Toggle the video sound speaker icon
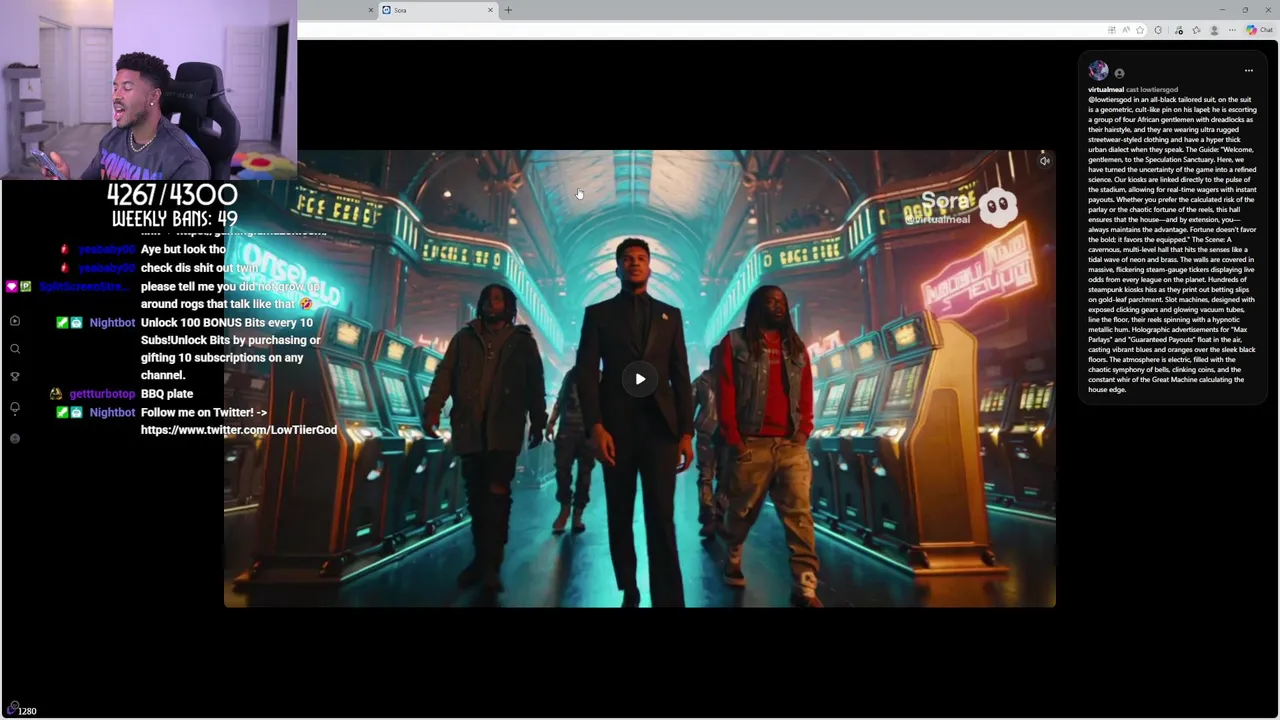The height and width of the screenshot is (720, 1280). click(1044, 161)
